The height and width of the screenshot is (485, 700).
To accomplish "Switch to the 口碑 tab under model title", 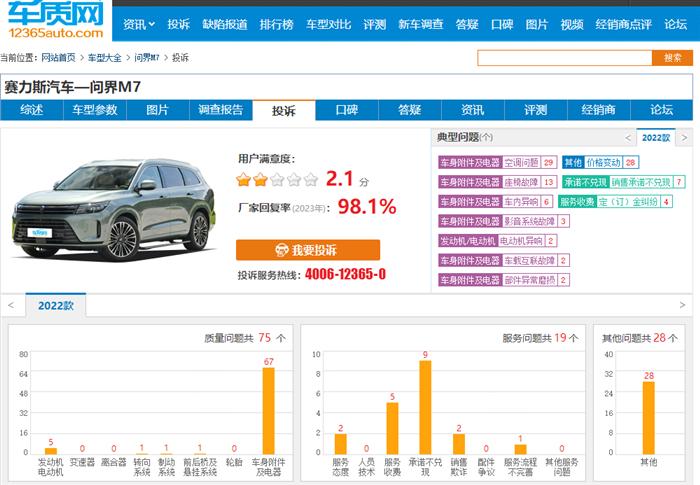I will [347, 110].
